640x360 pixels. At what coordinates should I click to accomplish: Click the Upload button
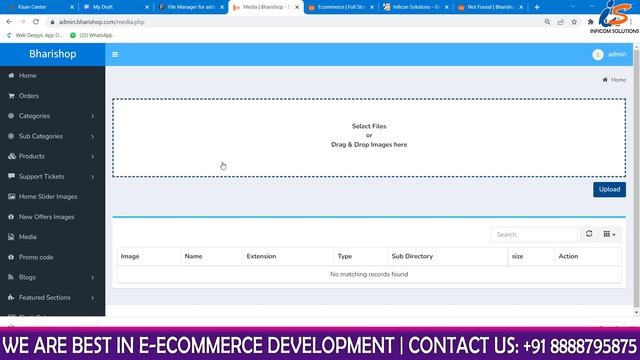(x=609, y=189)
